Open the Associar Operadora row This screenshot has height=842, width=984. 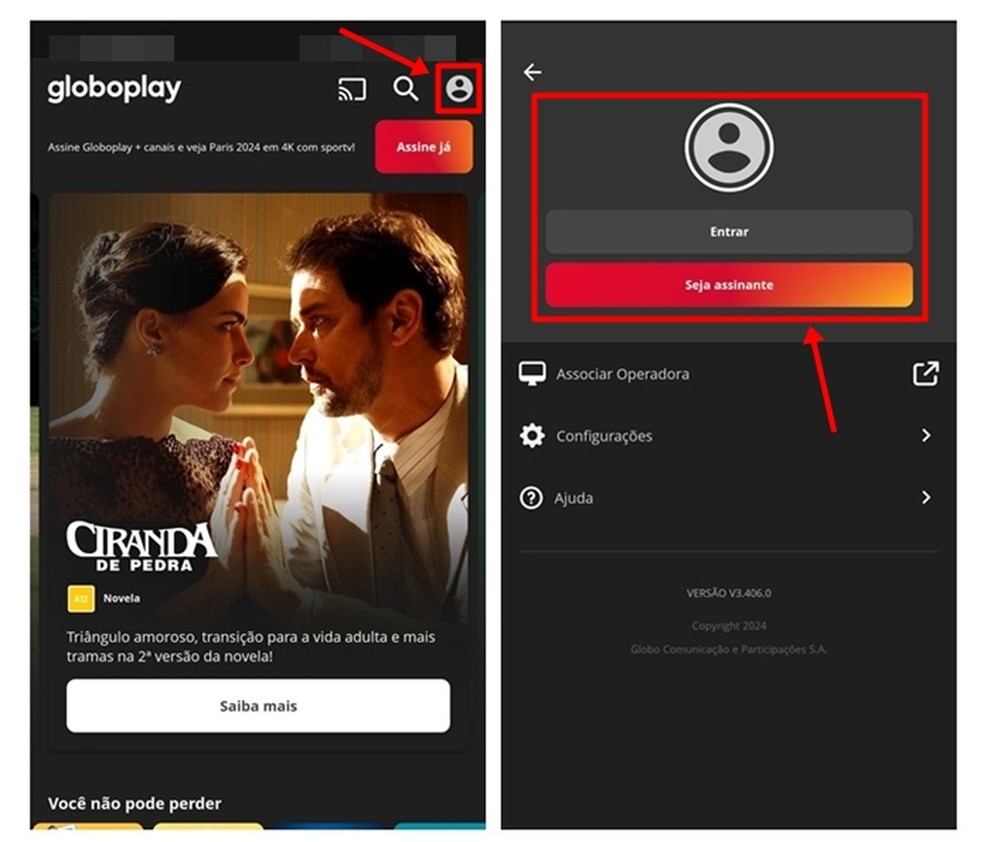click(623, 373)
